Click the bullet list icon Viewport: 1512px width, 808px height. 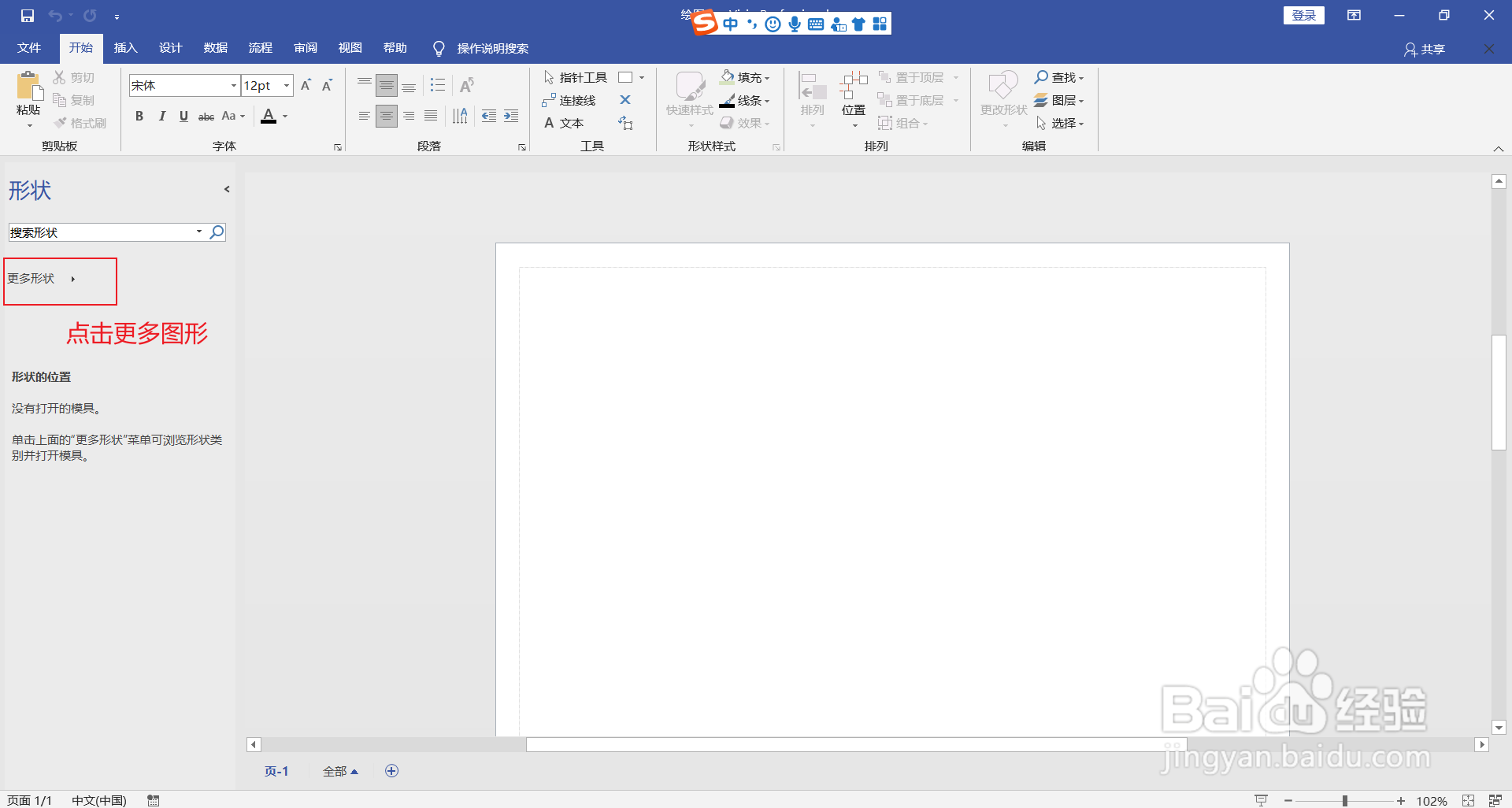(438, 85)
